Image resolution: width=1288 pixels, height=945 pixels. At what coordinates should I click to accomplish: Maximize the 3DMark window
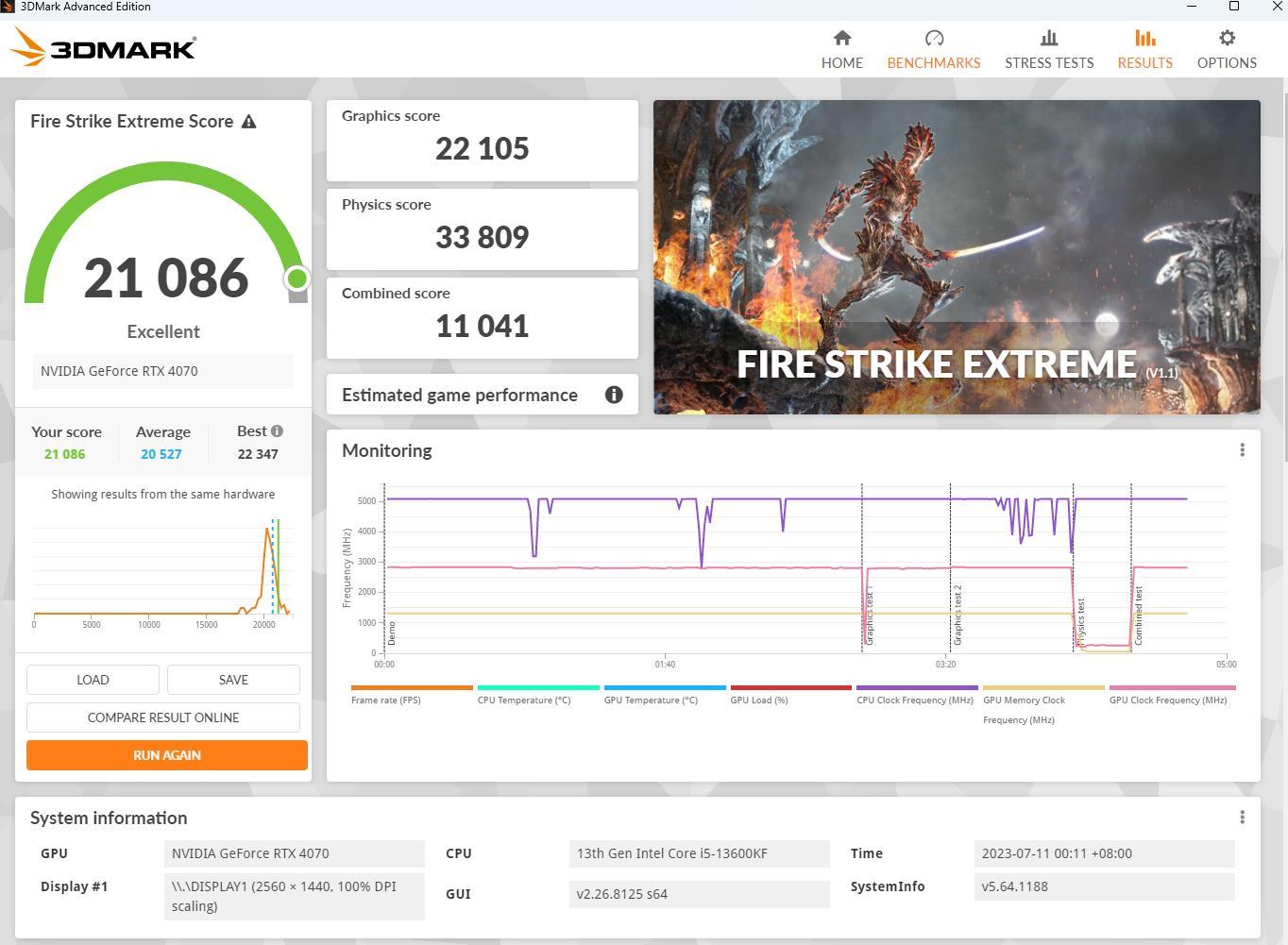coord(1233,7)
